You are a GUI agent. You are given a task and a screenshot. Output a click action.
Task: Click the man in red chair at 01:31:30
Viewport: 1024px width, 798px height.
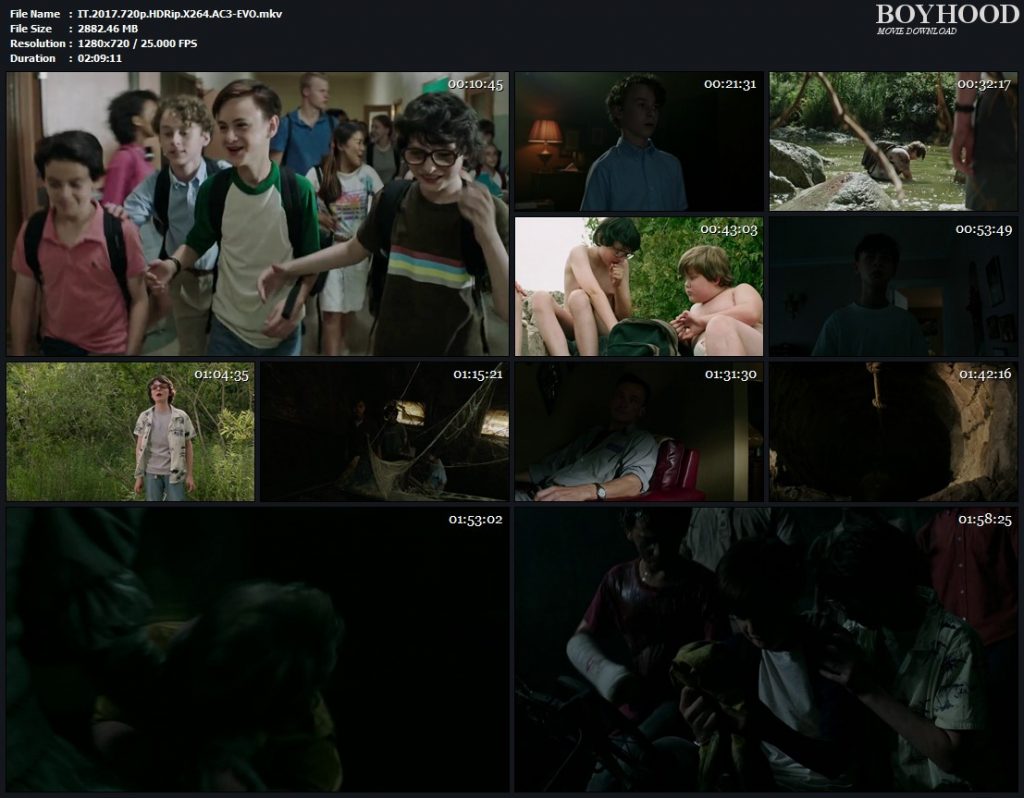[638, 430]
